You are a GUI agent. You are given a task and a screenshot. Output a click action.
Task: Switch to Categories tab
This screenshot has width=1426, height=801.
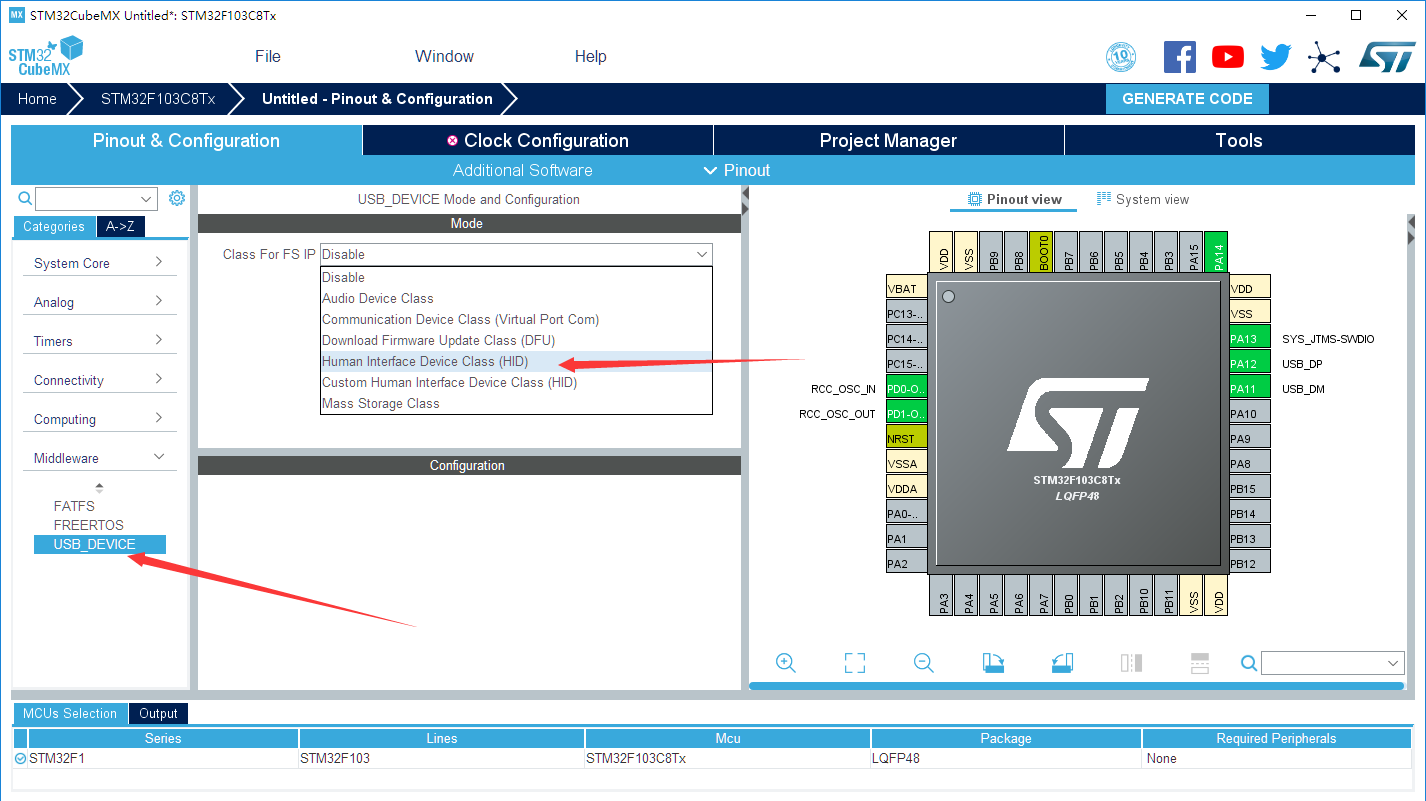(54, 226)
